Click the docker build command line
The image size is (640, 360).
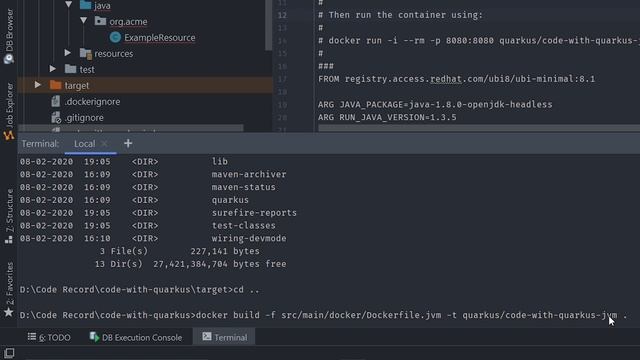[323, 315]
